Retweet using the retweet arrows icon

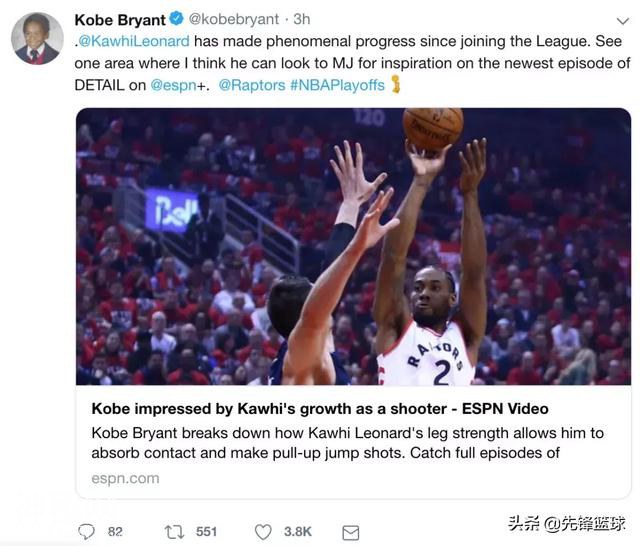175,532
